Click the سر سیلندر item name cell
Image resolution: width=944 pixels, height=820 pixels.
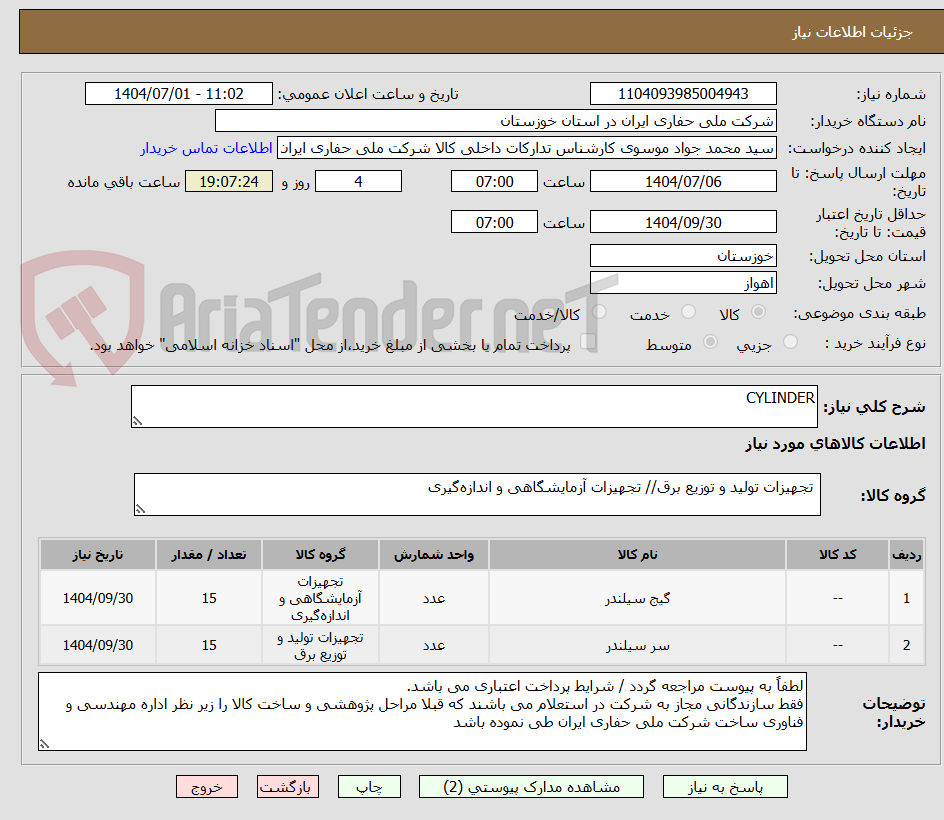click(638, 645)
